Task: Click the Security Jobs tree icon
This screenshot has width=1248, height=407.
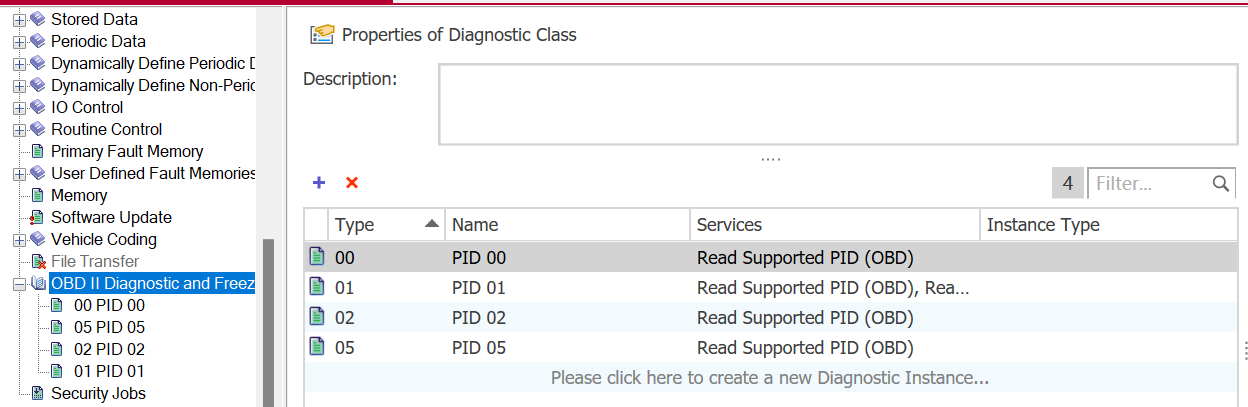Action: (x=37, y=394)
